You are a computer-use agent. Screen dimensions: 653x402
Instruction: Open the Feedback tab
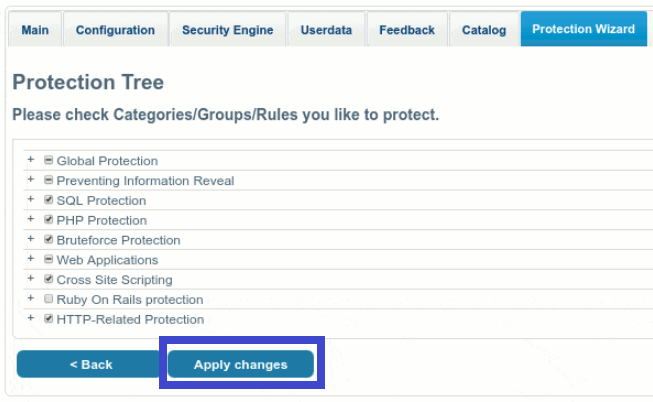(x=407, y=30)
